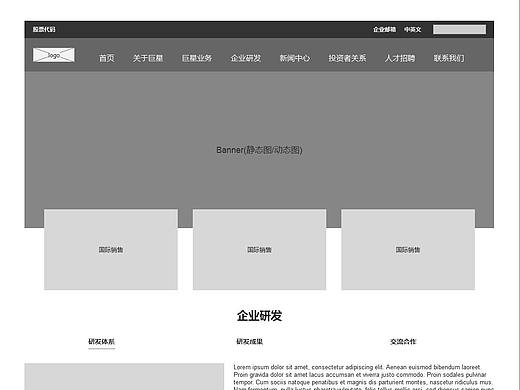This screenshot has height=390, width=520.
Task: Open the 投资者关系 menu item
Action: coord(347,58)
